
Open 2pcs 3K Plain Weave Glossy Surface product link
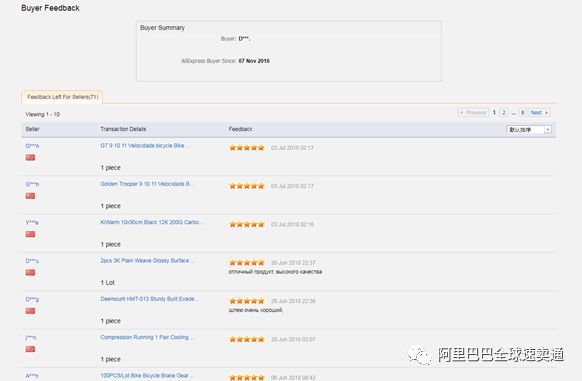click(147, 260)
